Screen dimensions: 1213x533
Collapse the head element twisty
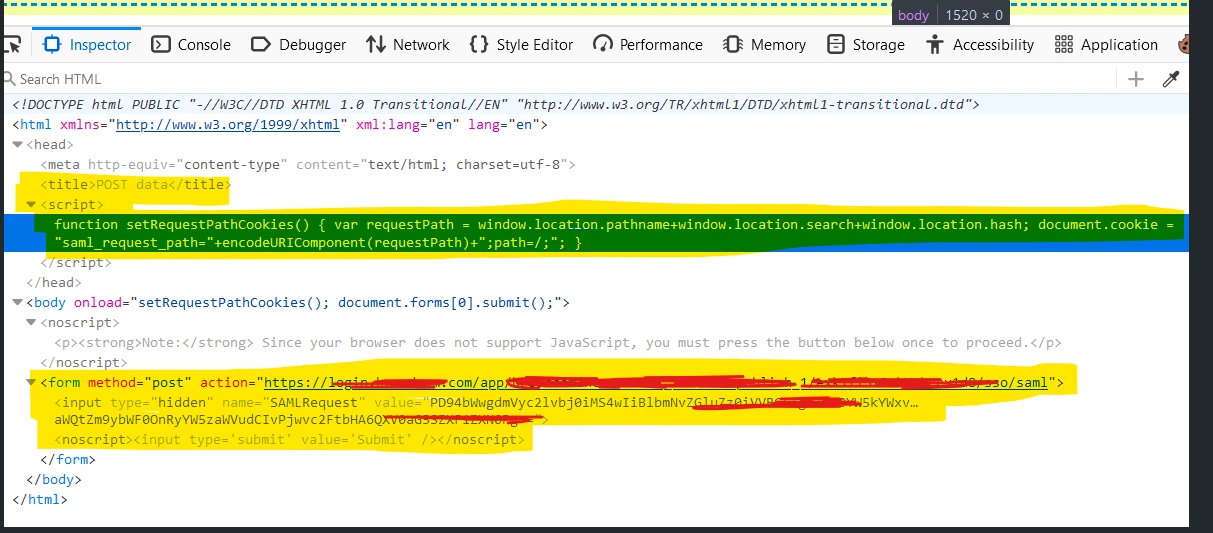tap(17, 145)
